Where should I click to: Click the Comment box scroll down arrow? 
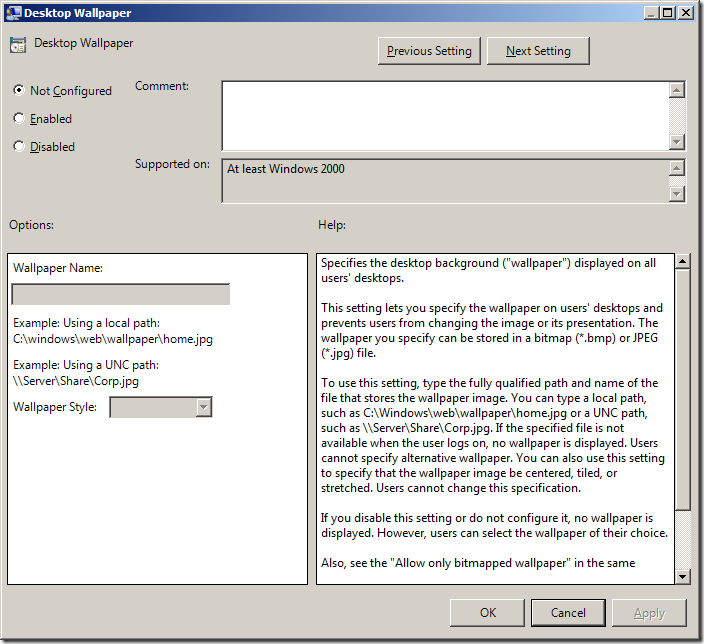pos(677,142)
